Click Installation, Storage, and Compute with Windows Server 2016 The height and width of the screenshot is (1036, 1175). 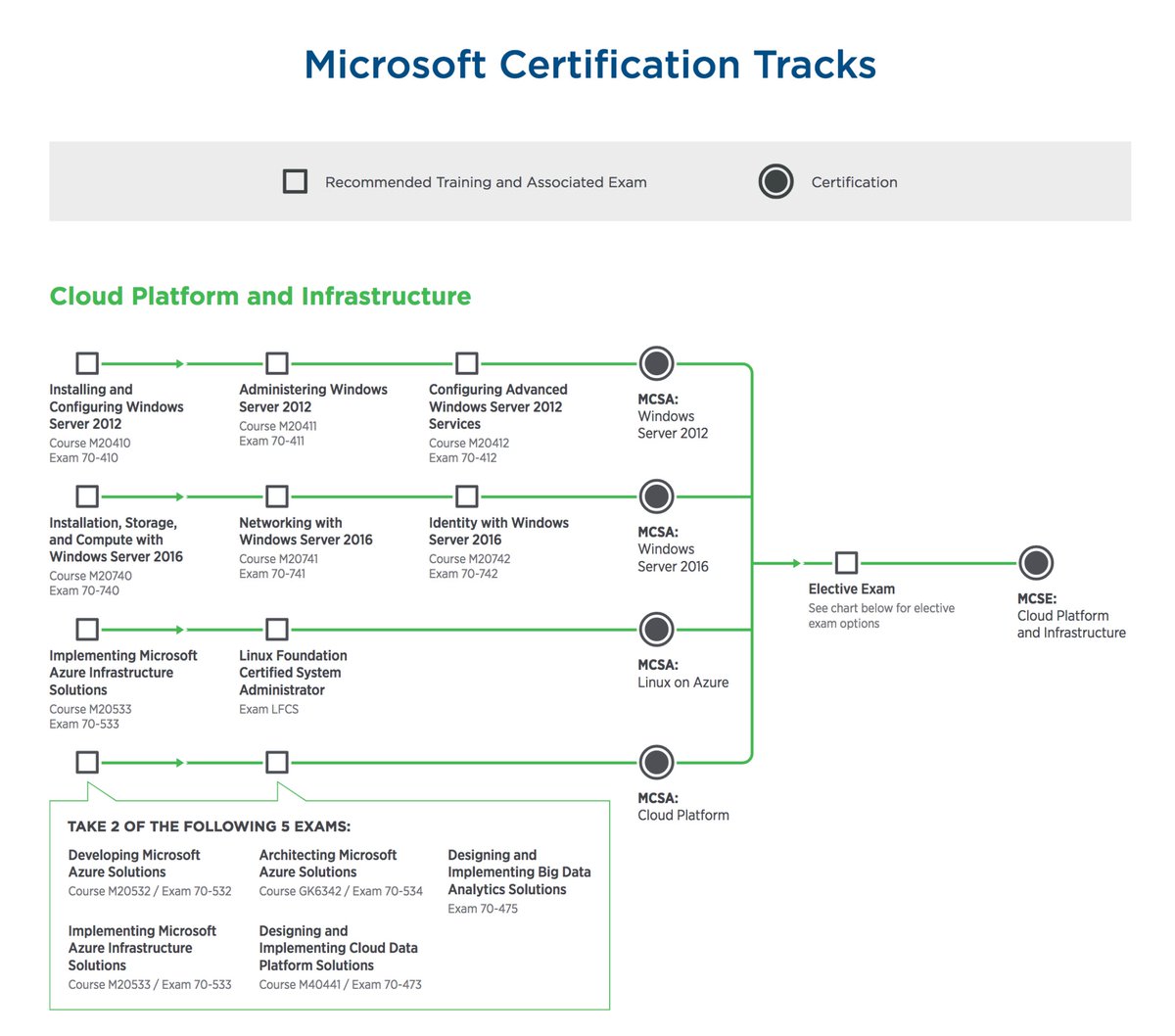coord(116,540)
